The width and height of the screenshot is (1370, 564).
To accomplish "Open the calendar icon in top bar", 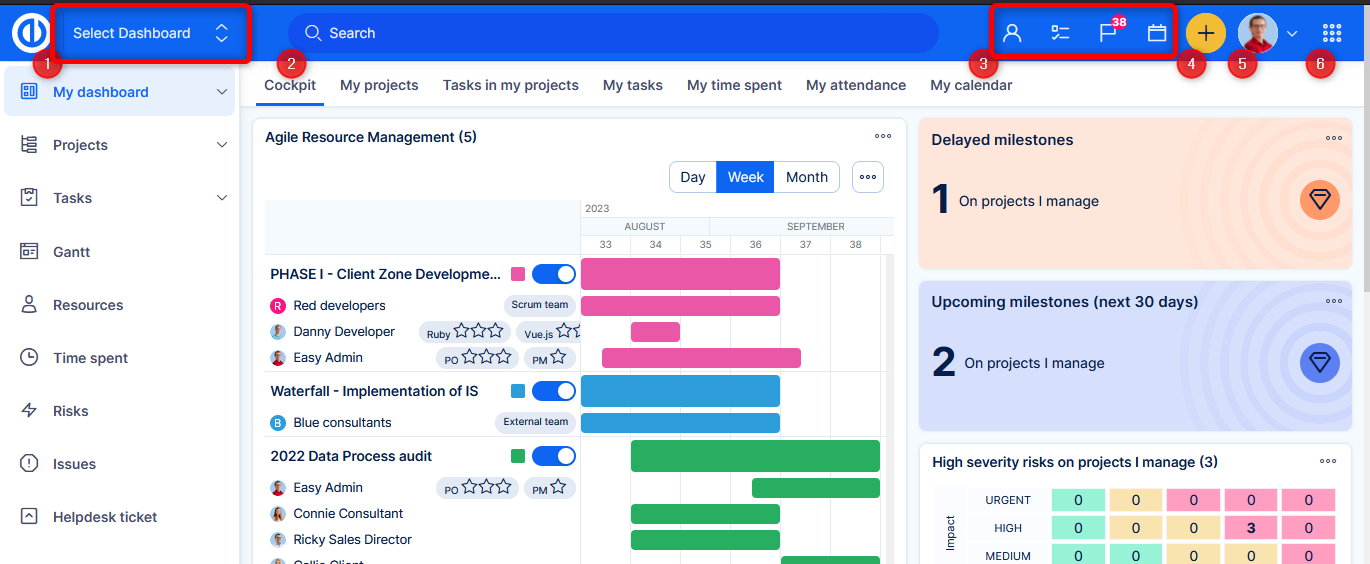I will tap(1157, 33).
